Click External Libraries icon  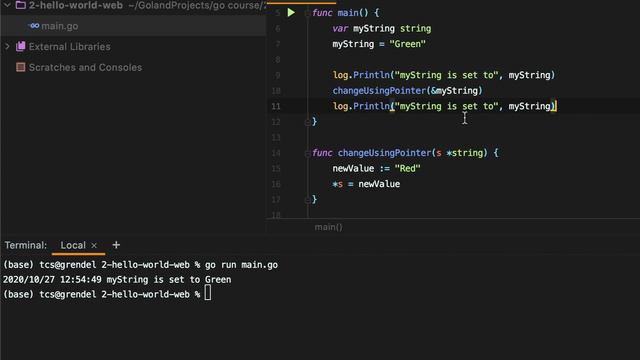[x=20, y=47]
